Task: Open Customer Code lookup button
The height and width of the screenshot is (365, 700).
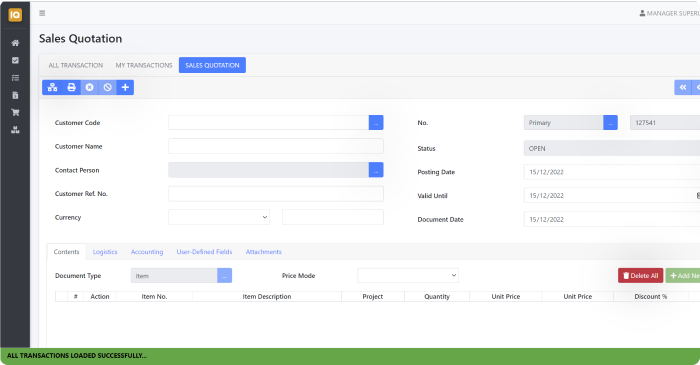Action: [x=376, y=123]
